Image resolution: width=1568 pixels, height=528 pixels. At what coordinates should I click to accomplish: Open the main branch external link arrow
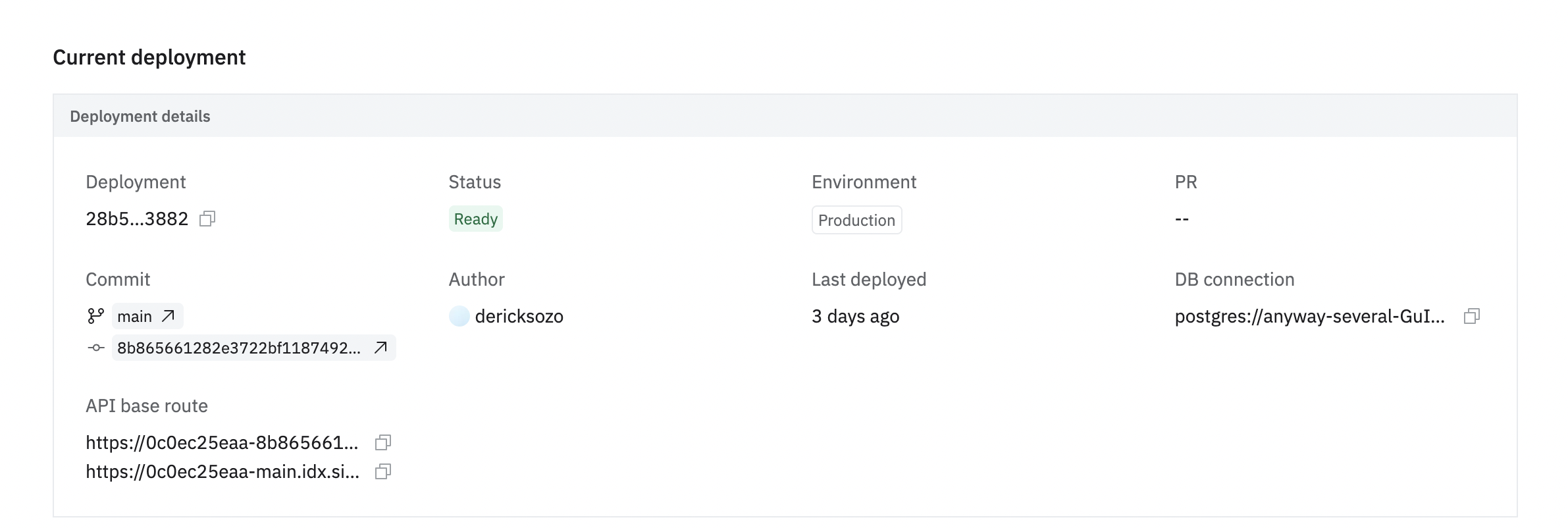pos(169,316)
